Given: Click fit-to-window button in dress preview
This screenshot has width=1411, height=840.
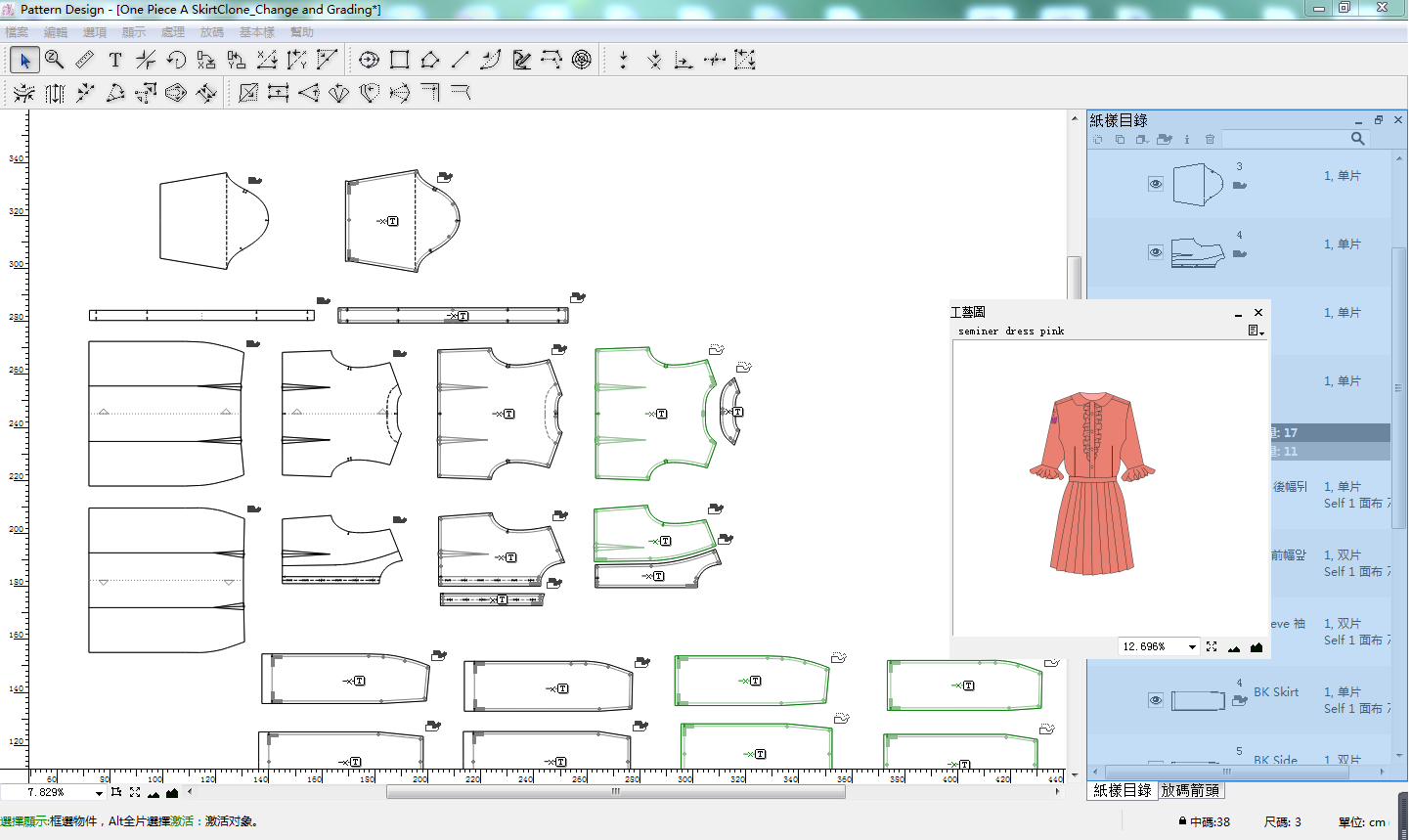Looking at the screenshot, I should click(x=1212, y=647).
